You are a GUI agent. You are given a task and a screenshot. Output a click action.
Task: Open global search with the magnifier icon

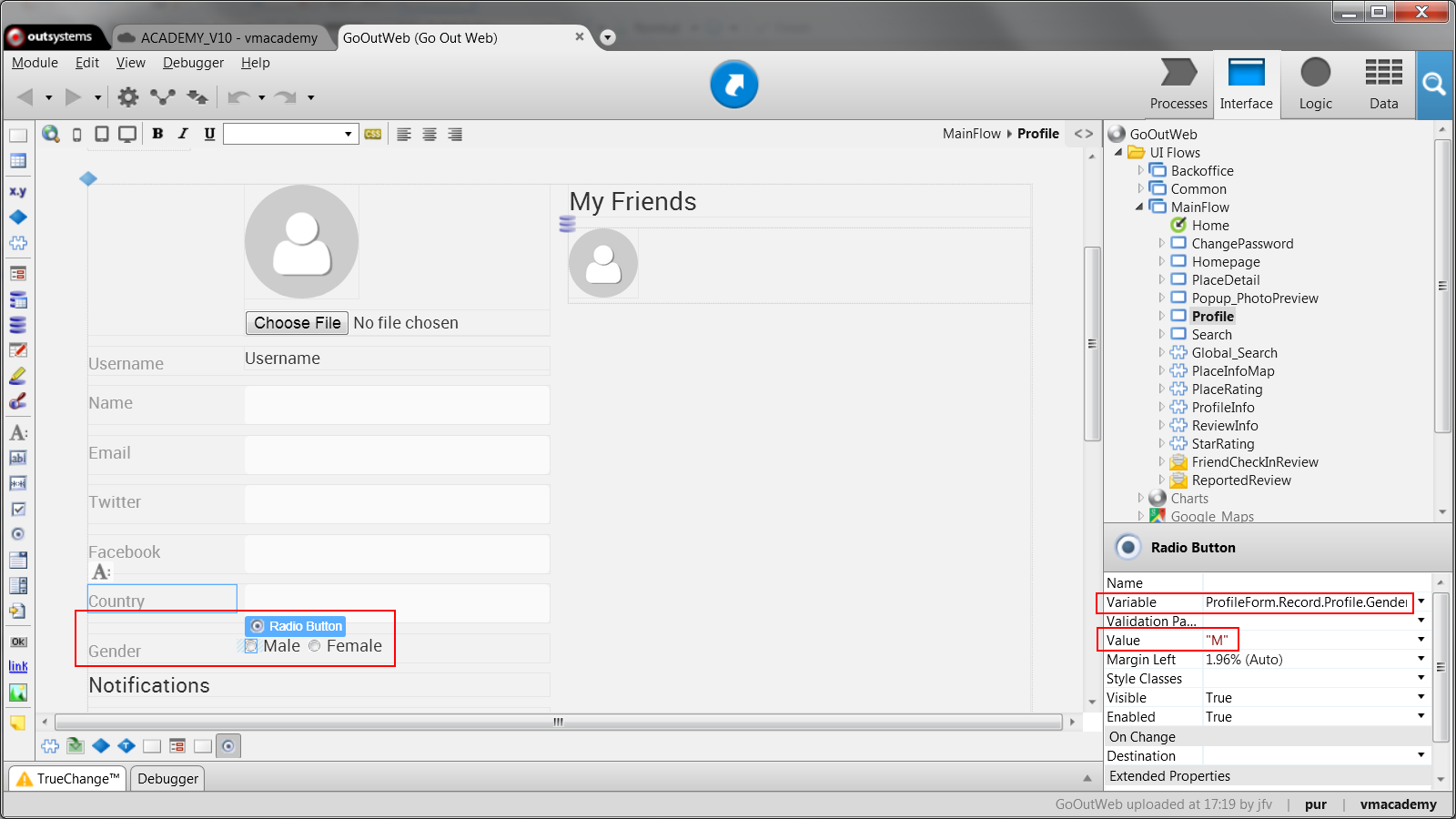[1434, 84]
